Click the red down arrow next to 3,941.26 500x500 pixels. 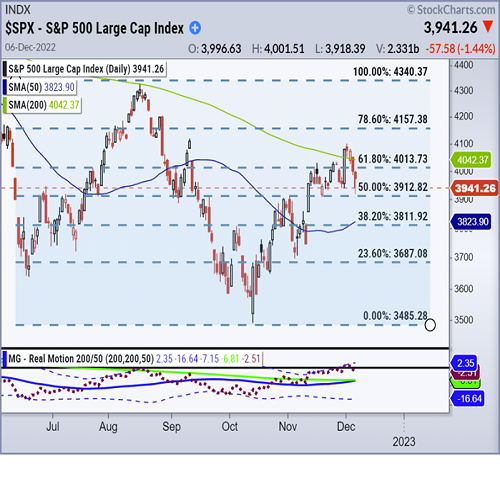coord(488,27)
